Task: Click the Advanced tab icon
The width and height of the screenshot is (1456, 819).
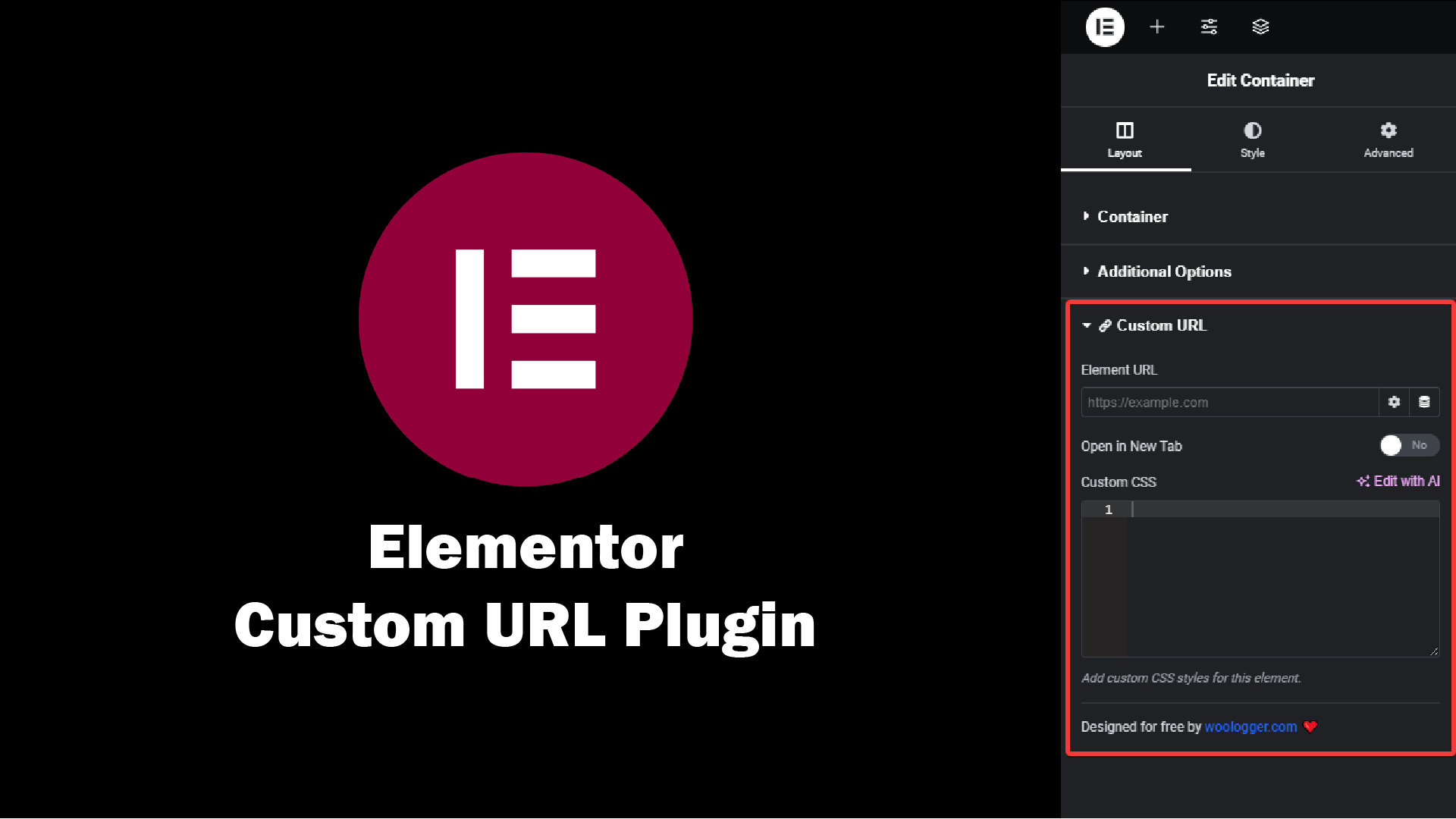Action: coord(1388,130)
